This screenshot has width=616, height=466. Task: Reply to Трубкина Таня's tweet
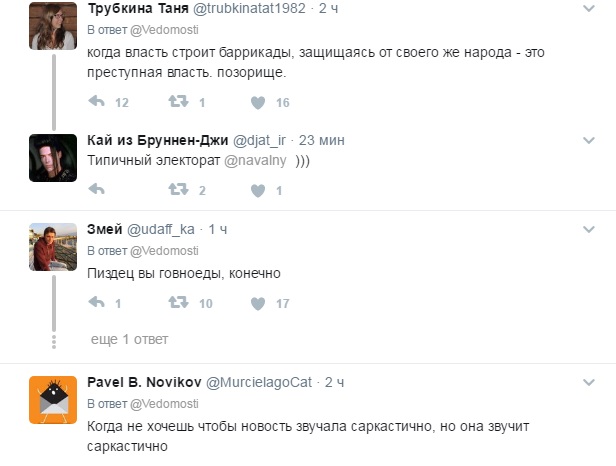(x=97, y=102)
